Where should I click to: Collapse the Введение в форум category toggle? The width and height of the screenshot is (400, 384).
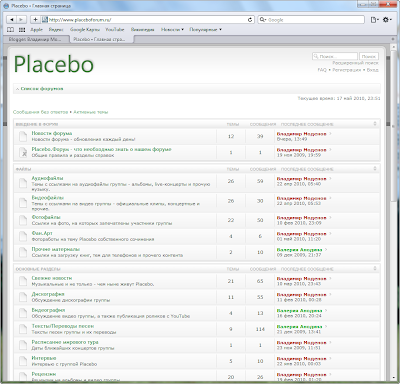(x=375, y=124)
